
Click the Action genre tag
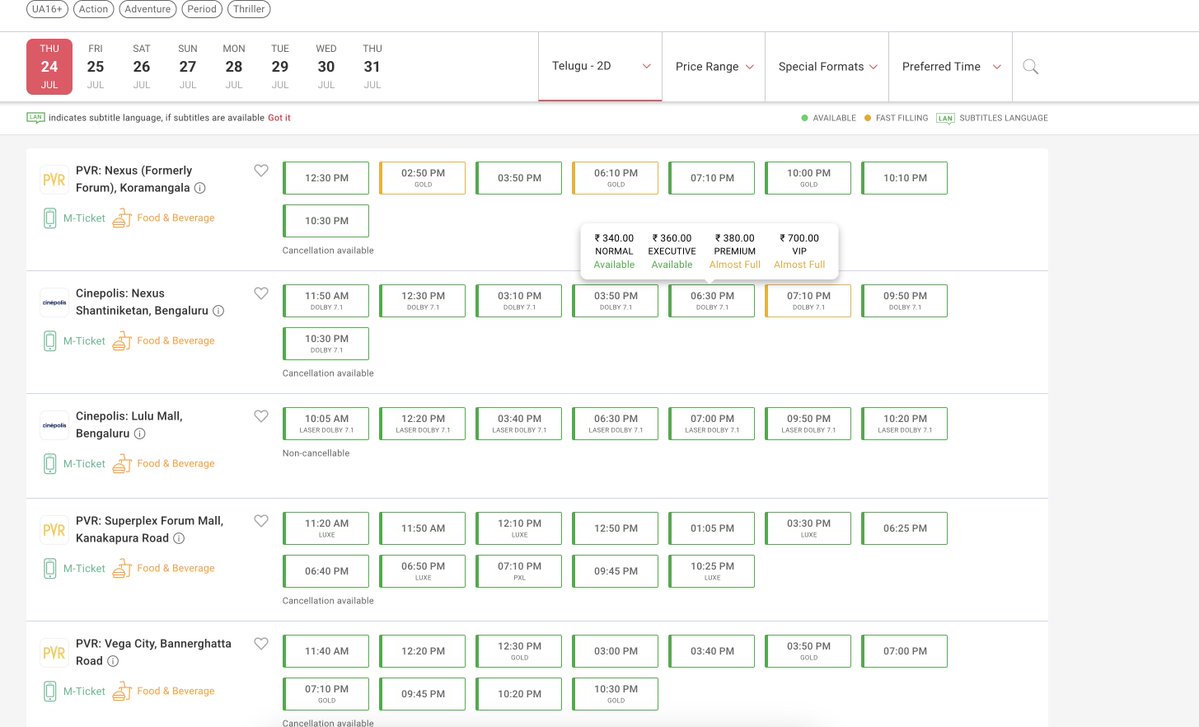coord(93,9)
